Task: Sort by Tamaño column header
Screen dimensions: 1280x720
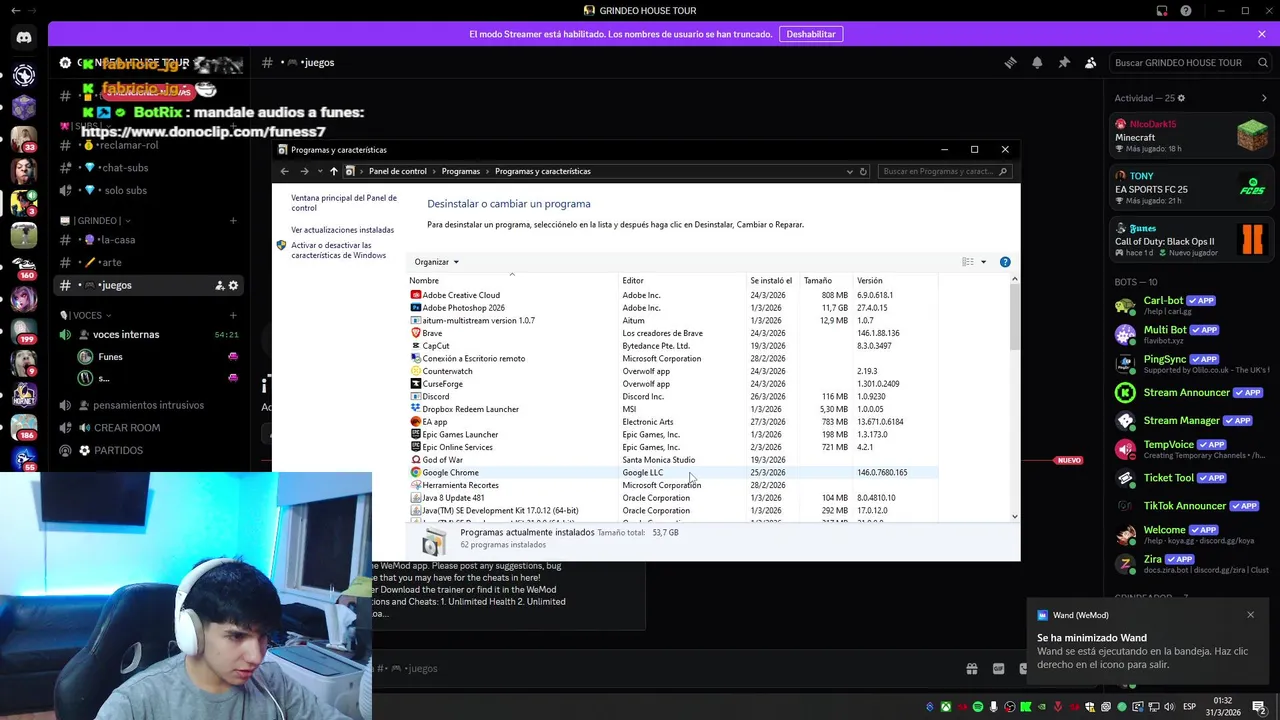Action: coord(825,281)
